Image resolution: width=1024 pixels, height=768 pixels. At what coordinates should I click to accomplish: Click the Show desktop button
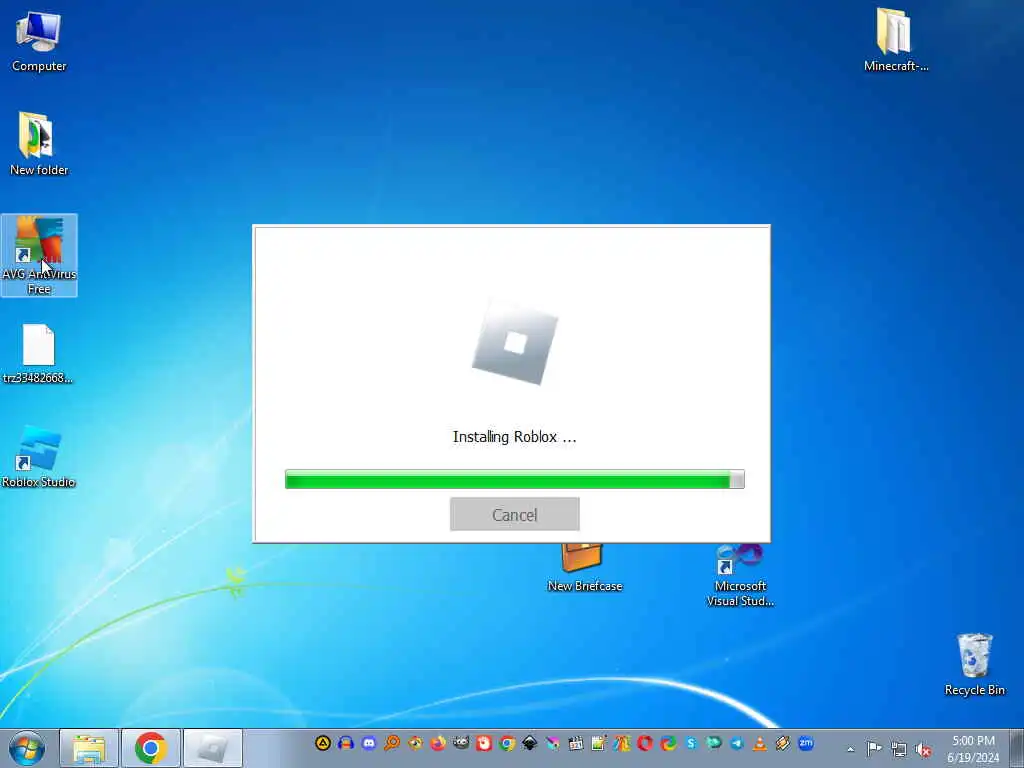pos(1017,748)
